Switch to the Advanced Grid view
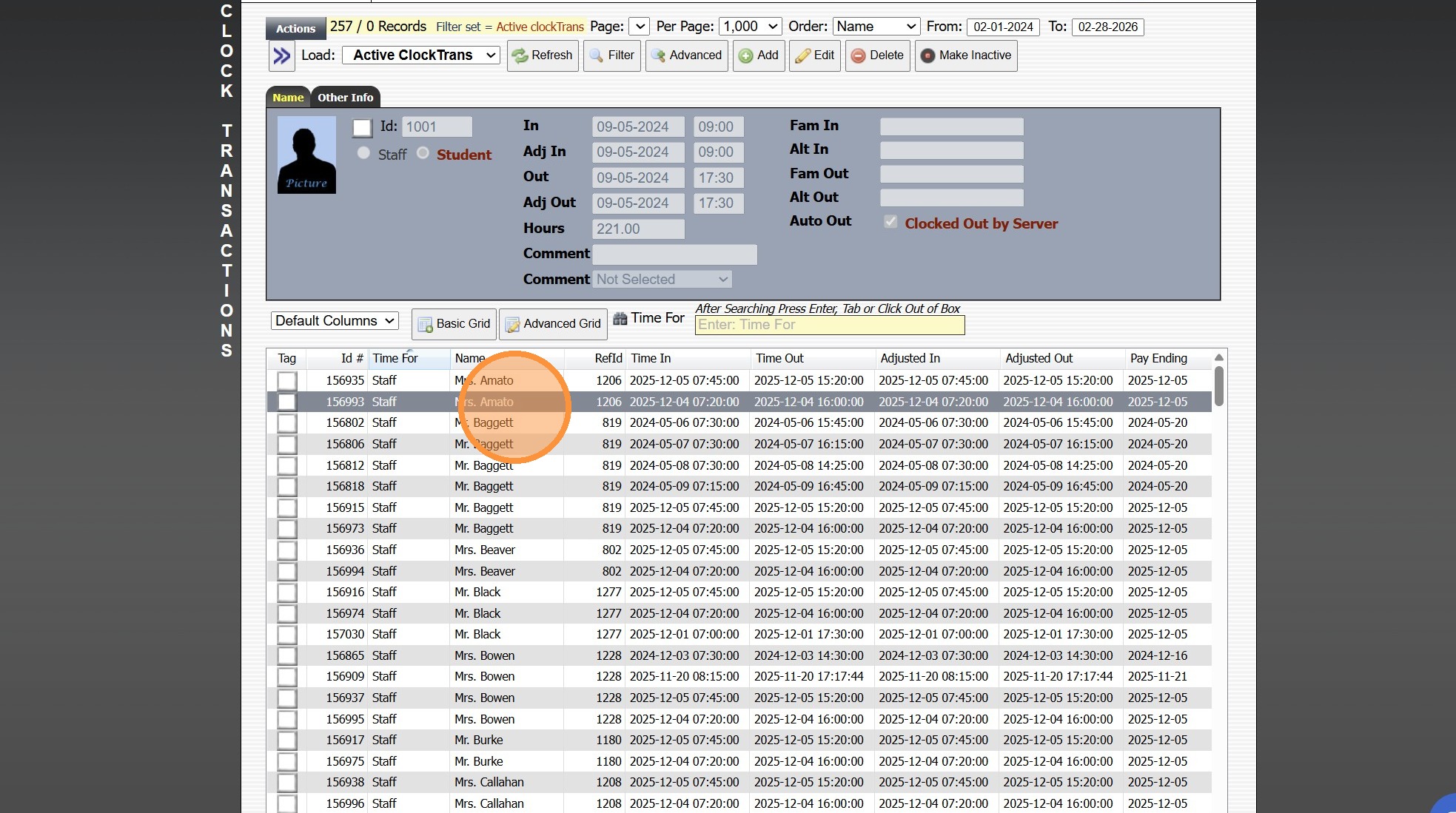This screenshot has height=813, width=1456. pyautogui.click(x=553, y=324)
